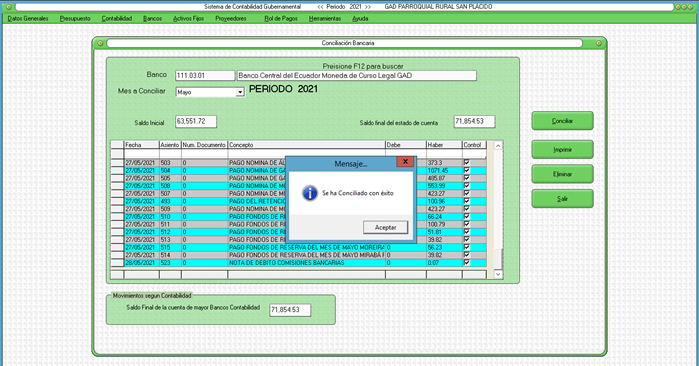The width and height of the screenshot is (699, 366).
Task: Toggle Control checkbox for asiento 523 row
Action: click(467, 263)
